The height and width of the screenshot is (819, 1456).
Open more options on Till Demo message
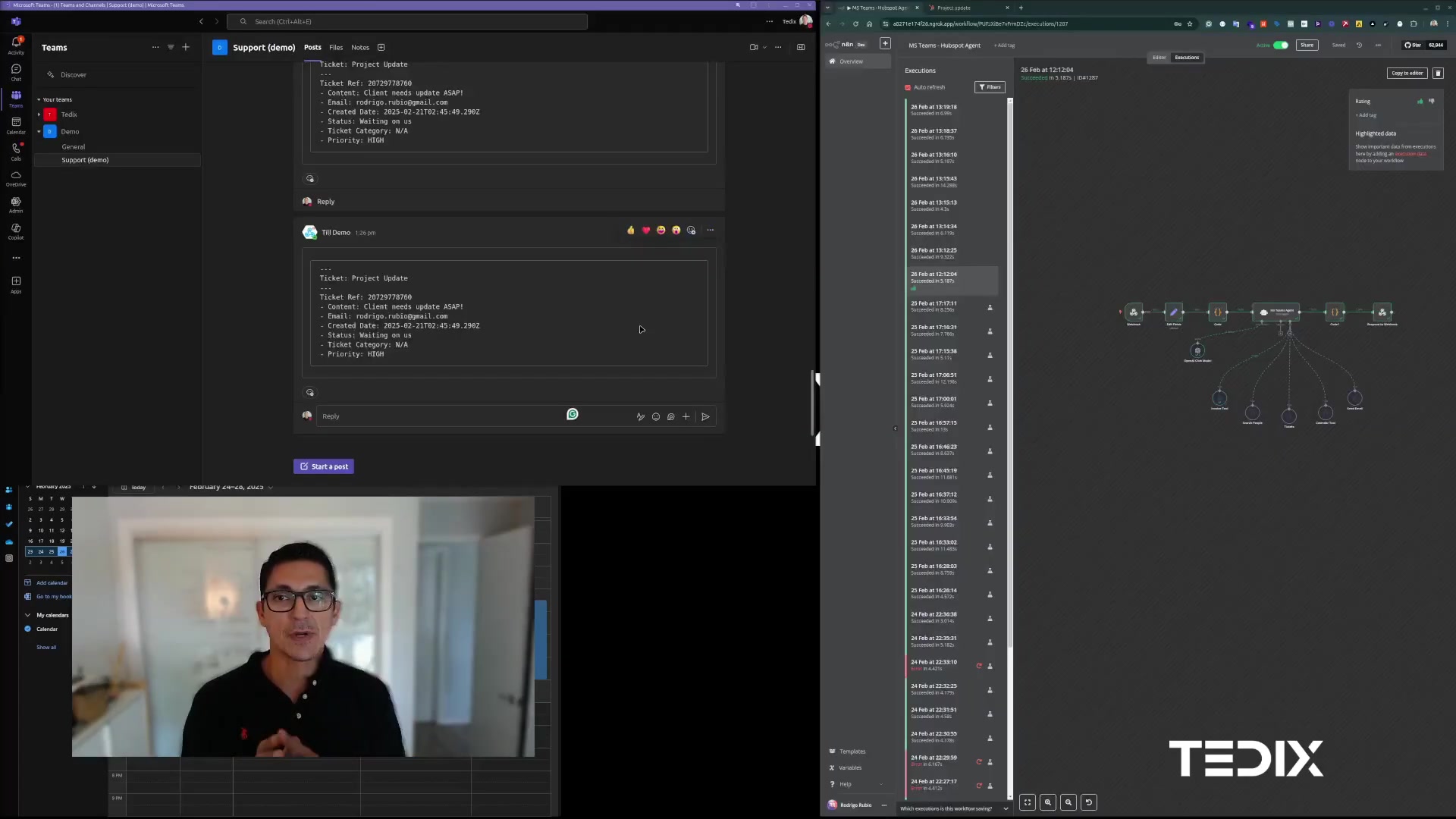tap(711, 230)
